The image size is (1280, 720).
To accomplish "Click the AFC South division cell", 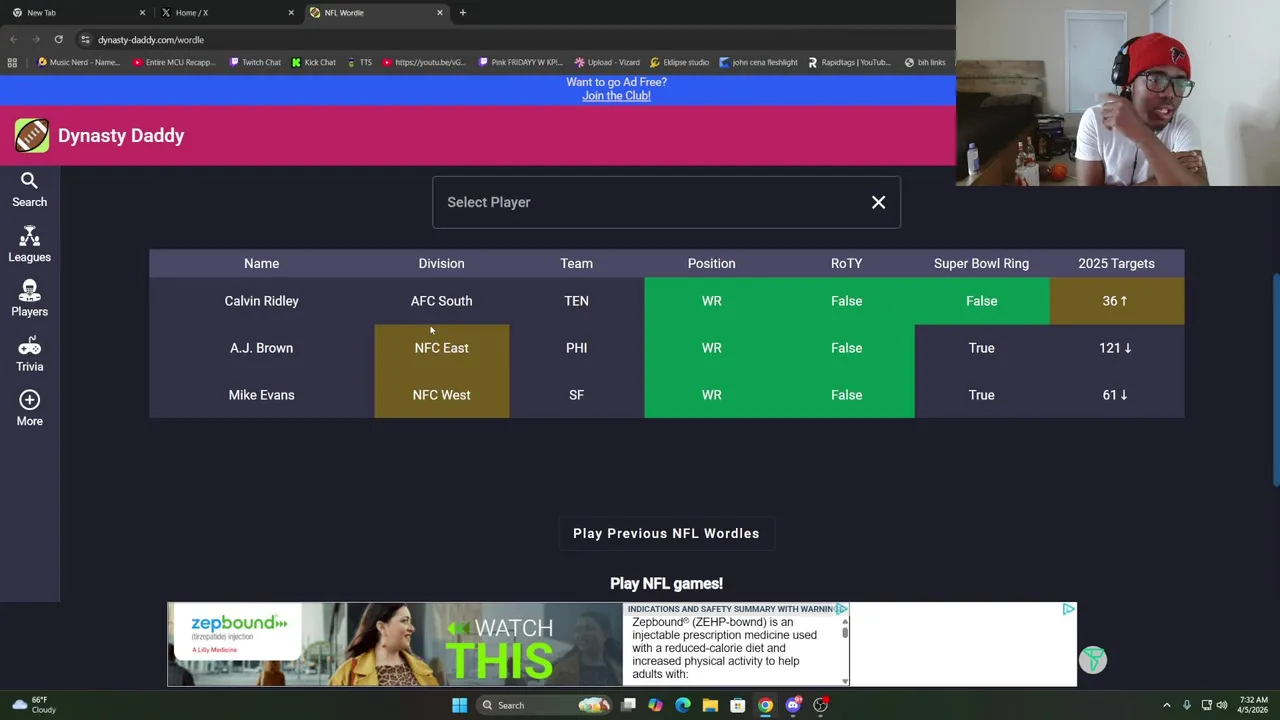I will [x=441, y=301].
